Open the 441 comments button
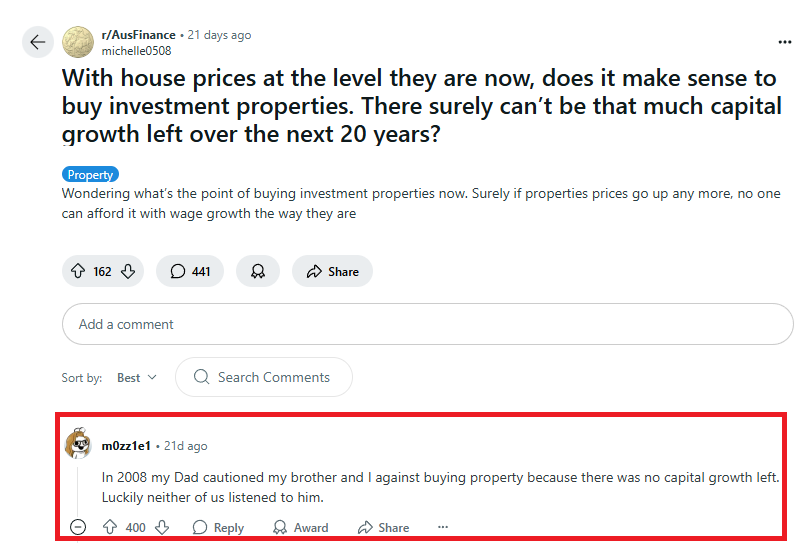This screenshot has width=800, height=543. (190, 271)
